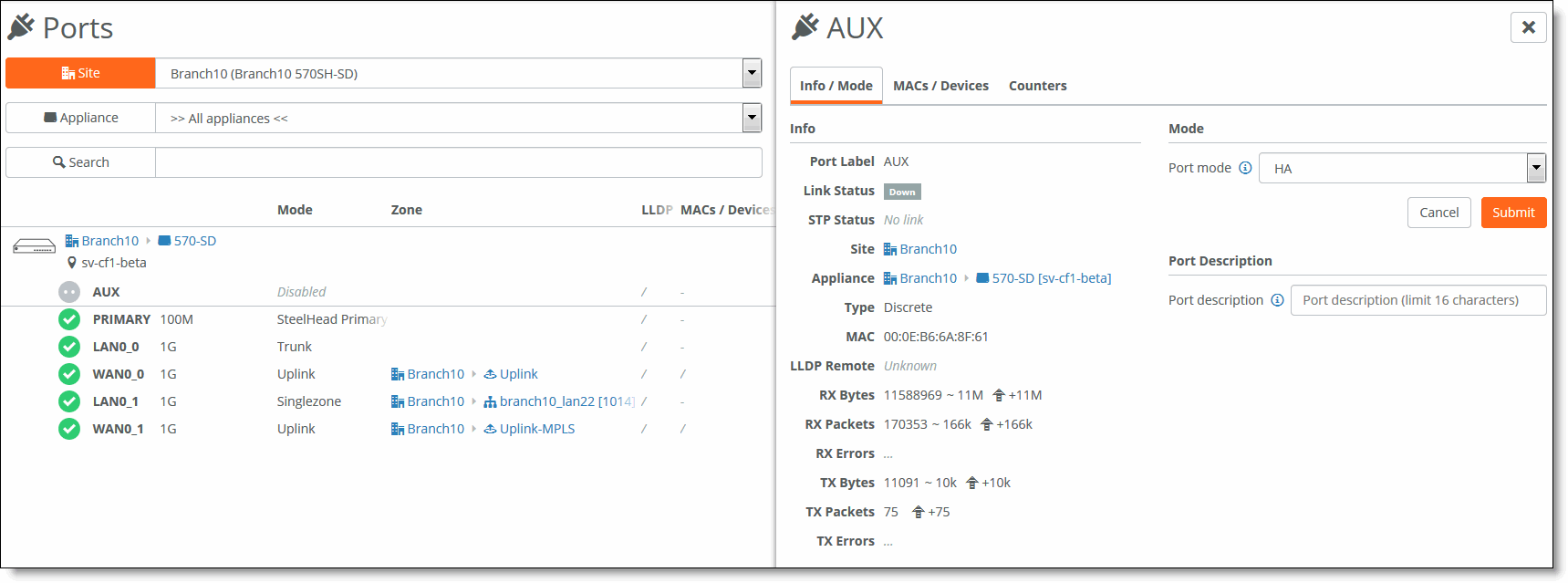Expand the Port mode HA dropdown
The width and height of the screenshot is (1568, 583).
click(1536, 168)
